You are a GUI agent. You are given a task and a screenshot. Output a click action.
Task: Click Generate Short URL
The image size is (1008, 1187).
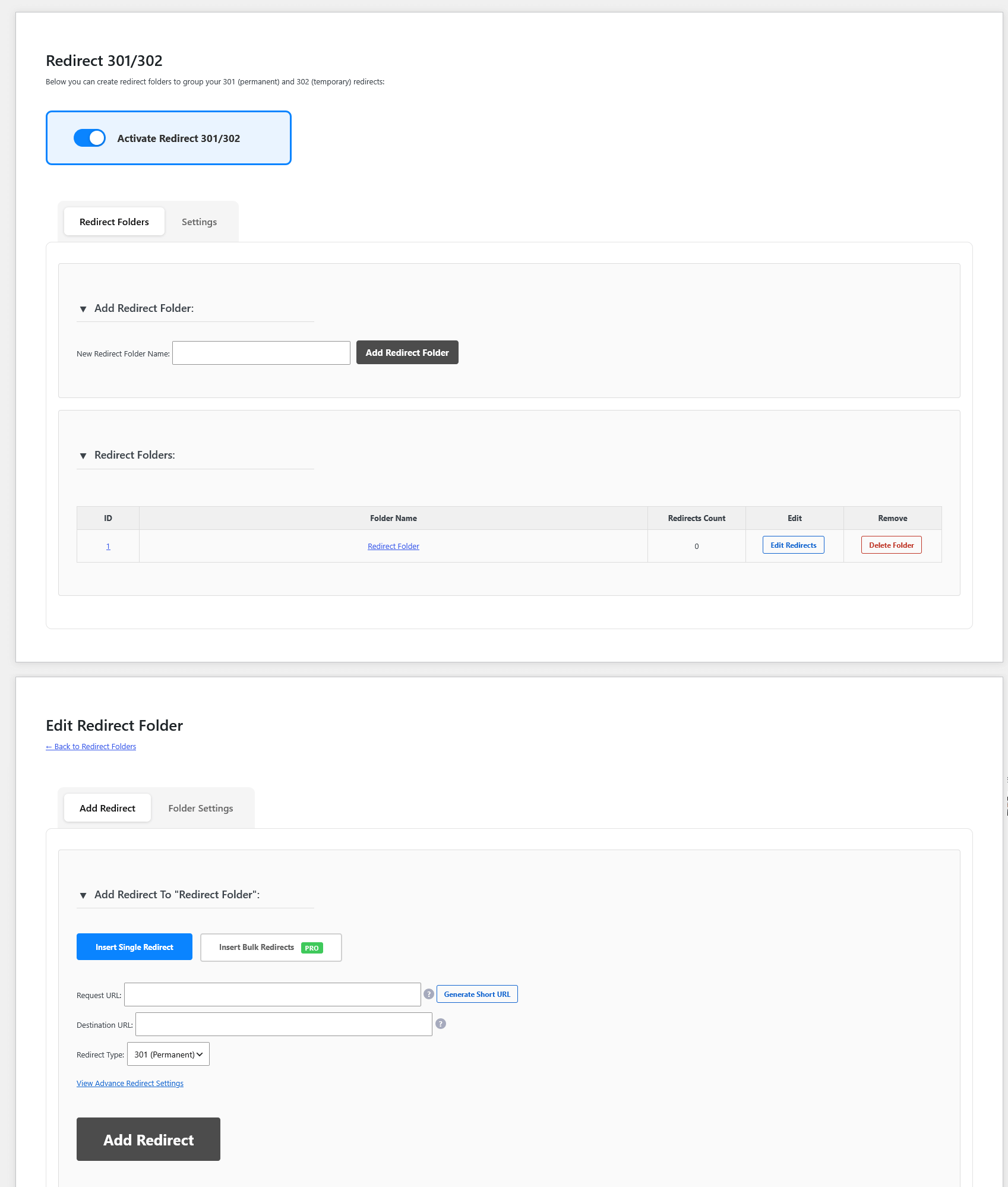[477, 994]
